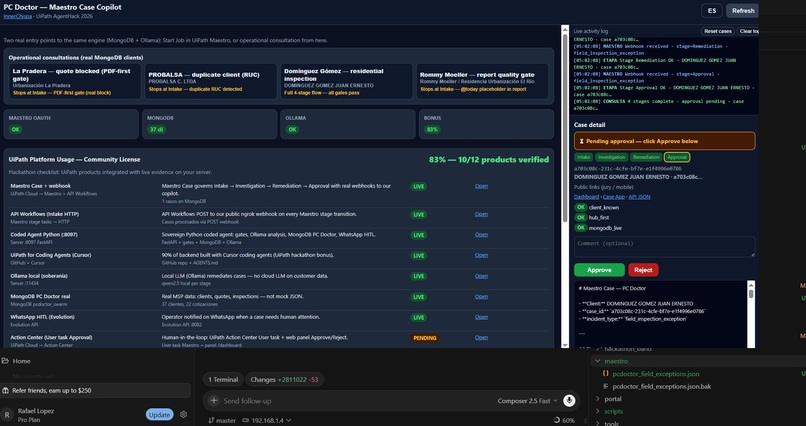
Task: Expand the scripts folder
Action: [x=597, y=411]
